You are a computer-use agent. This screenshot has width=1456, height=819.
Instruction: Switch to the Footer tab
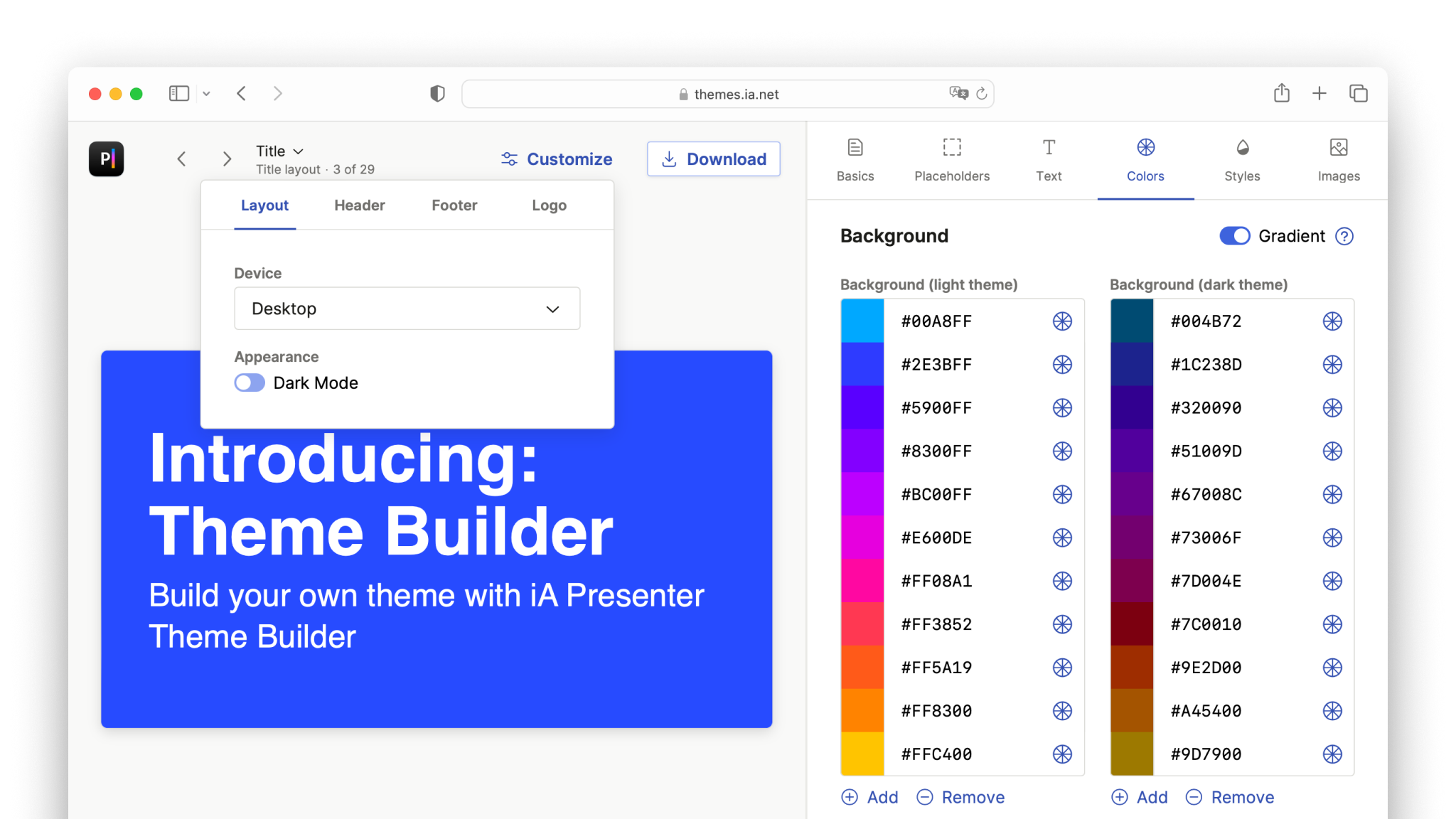click(x=454, y=205)
